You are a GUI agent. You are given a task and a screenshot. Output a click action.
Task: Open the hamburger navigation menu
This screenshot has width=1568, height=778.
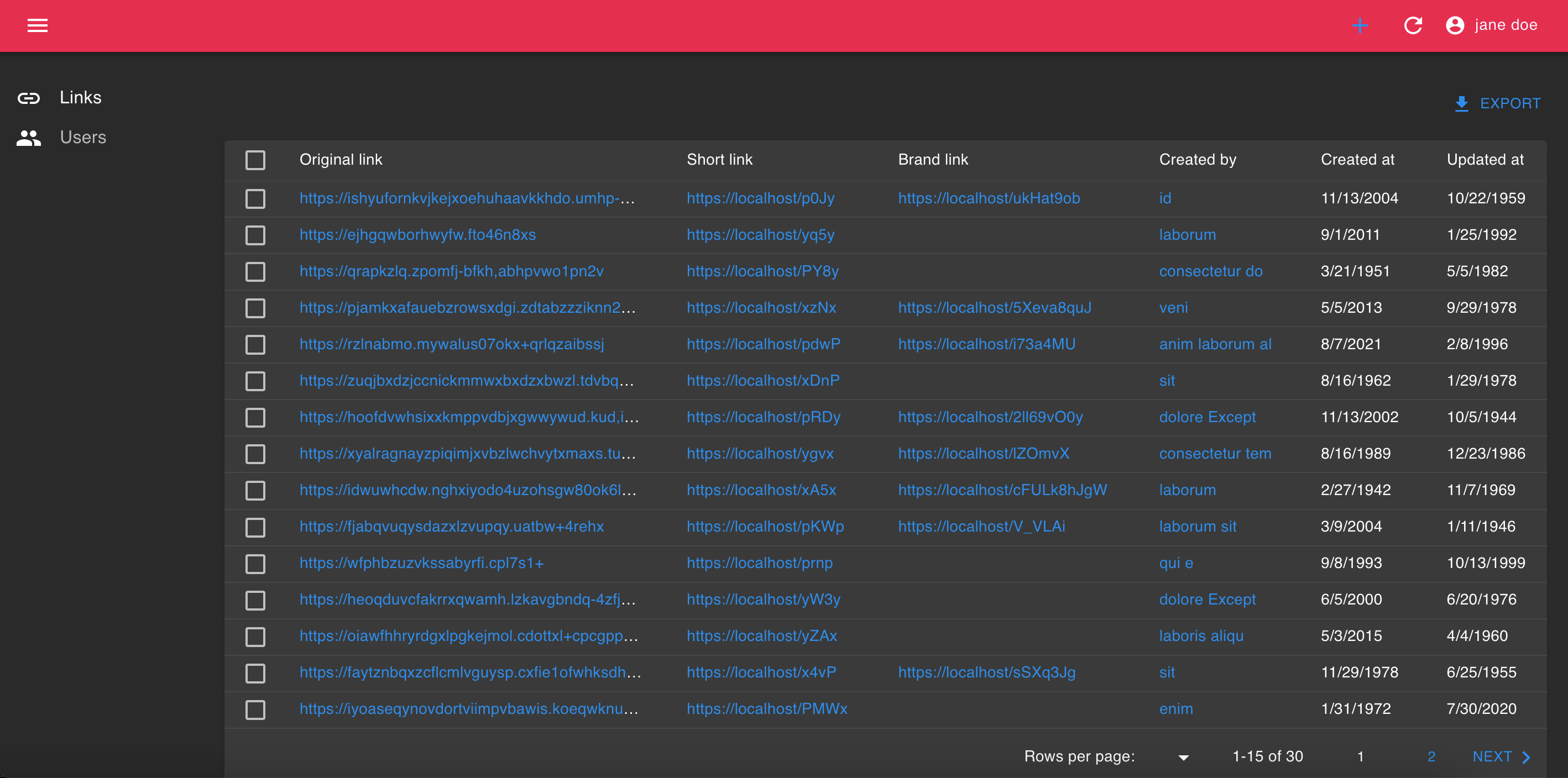point(37,25)
